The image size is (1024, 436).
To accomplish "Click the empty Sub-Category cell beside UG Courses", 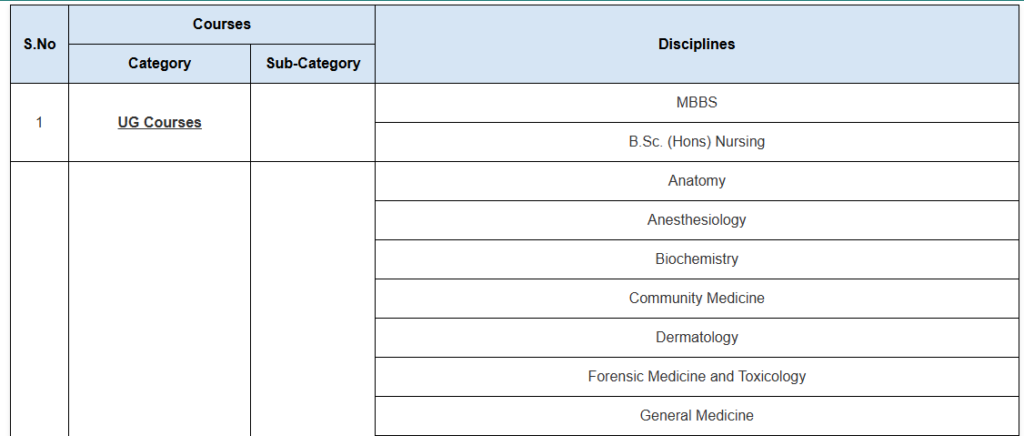I will tap(312, 122).
